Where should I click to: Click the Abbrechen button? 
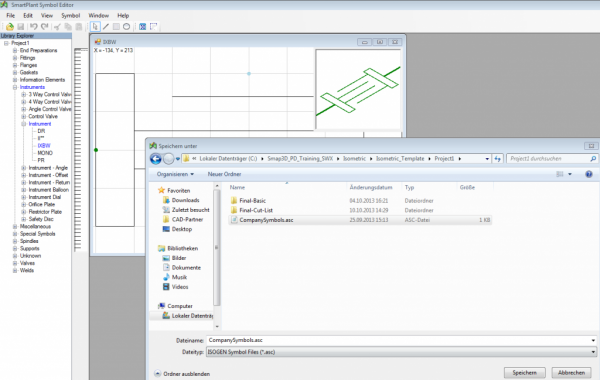[571, 372]
